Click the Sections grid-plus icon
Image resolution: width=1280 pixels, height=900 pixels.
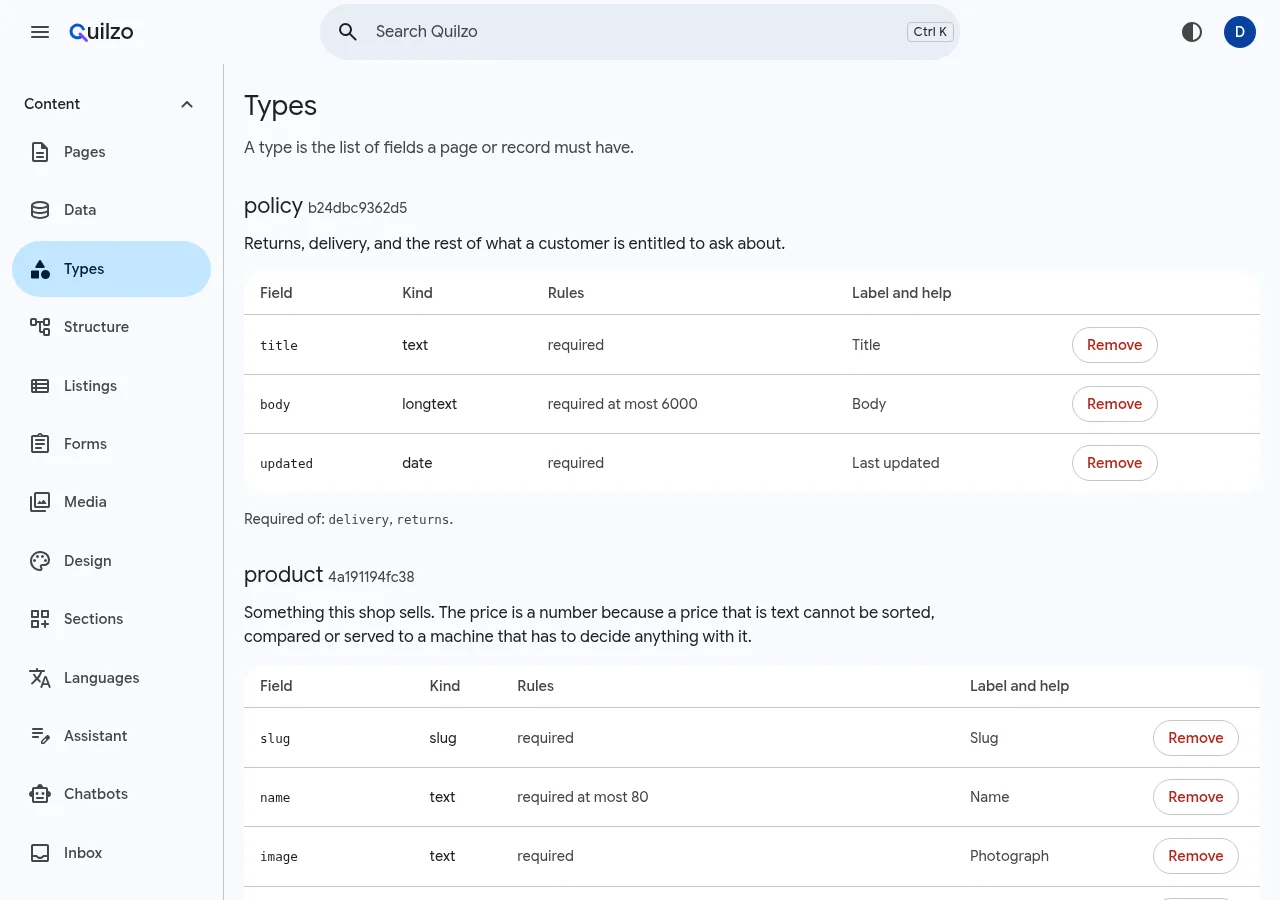pos(40,619)
